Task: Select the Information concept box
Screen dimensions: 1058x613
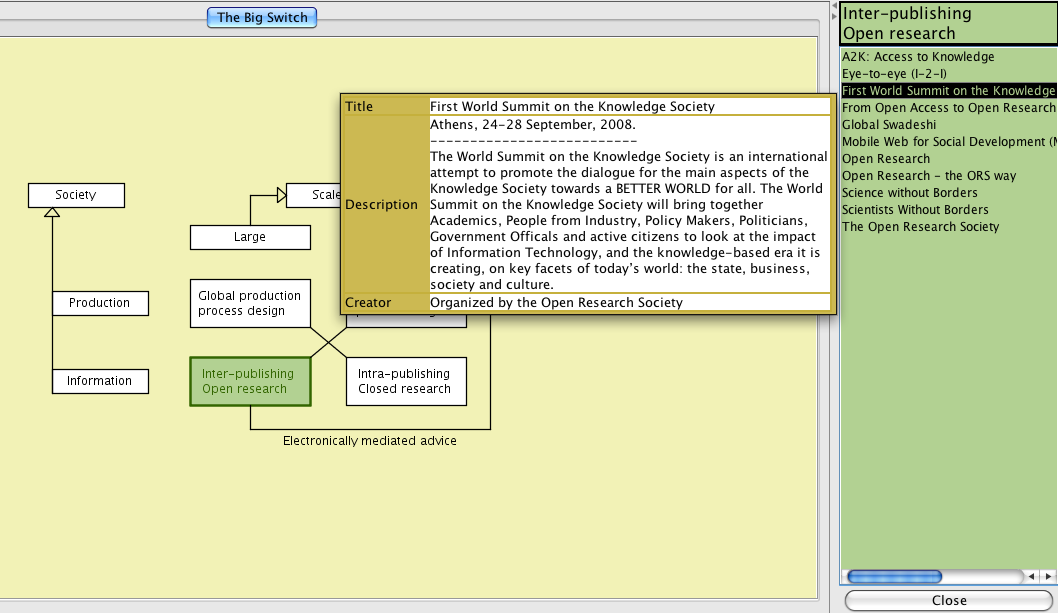Action: (99, 381)
